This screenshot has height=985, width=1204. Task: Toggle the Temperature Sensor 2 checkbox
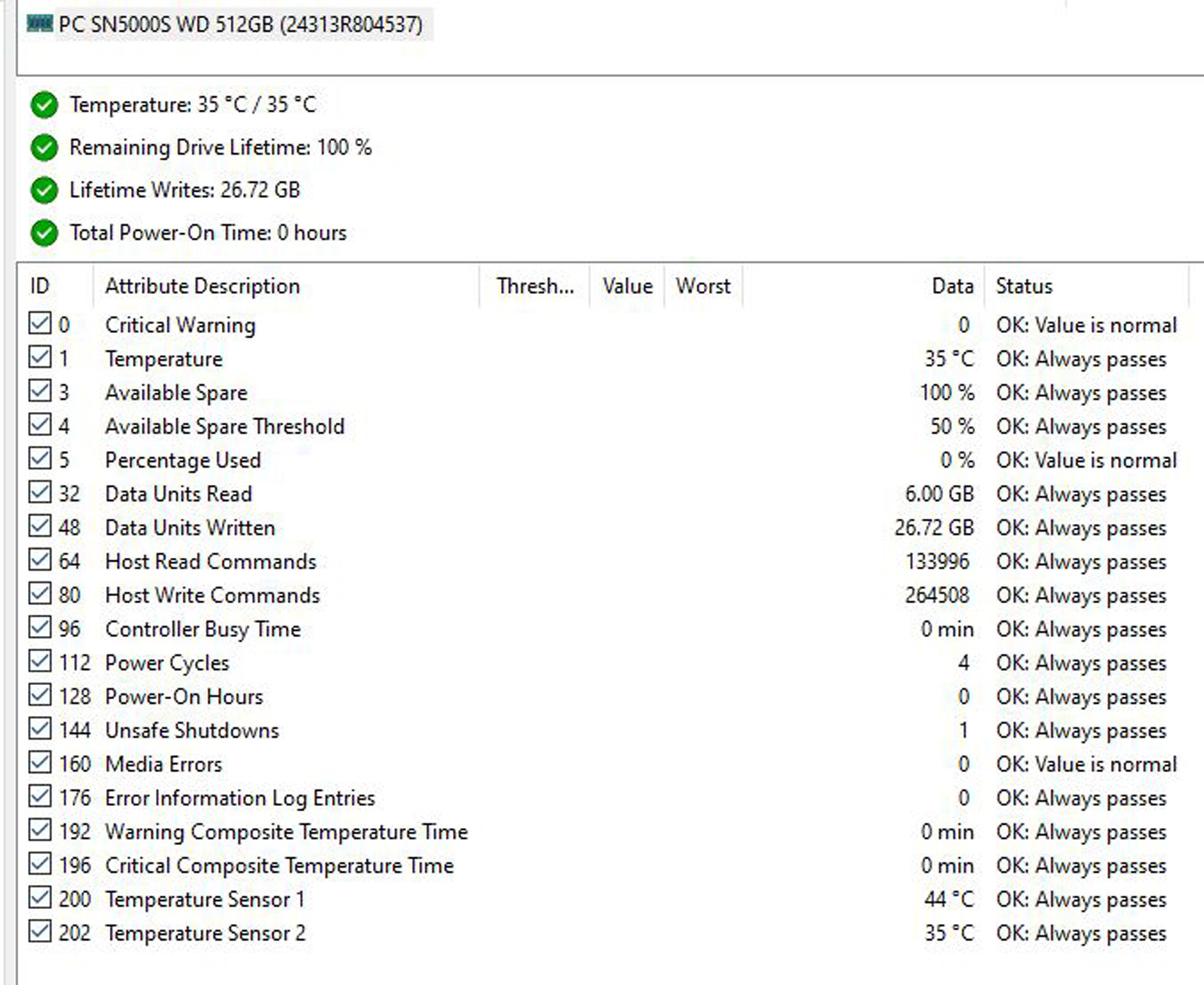40,932
